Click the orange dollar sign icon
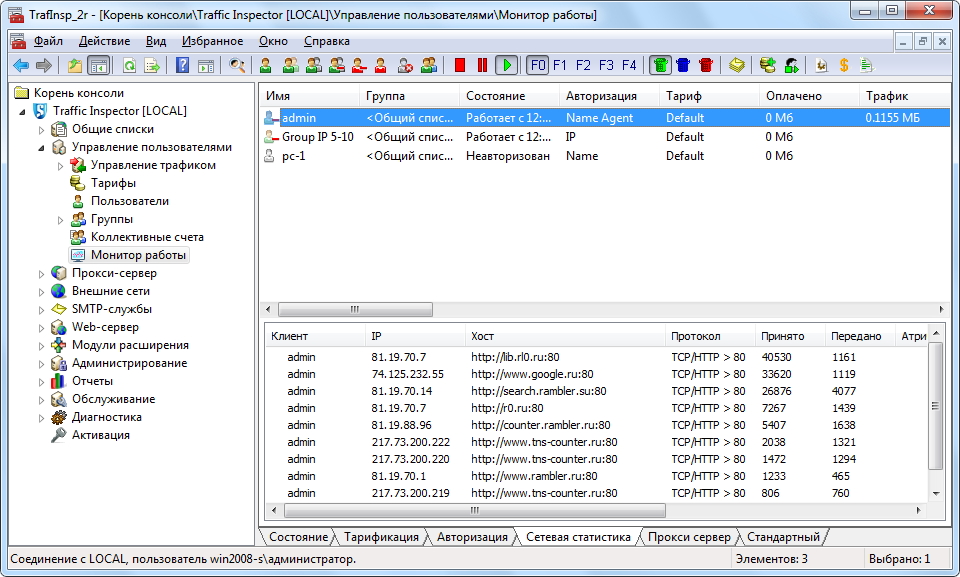The height and width of the screenshot is (577, 960). pos(844,65)
